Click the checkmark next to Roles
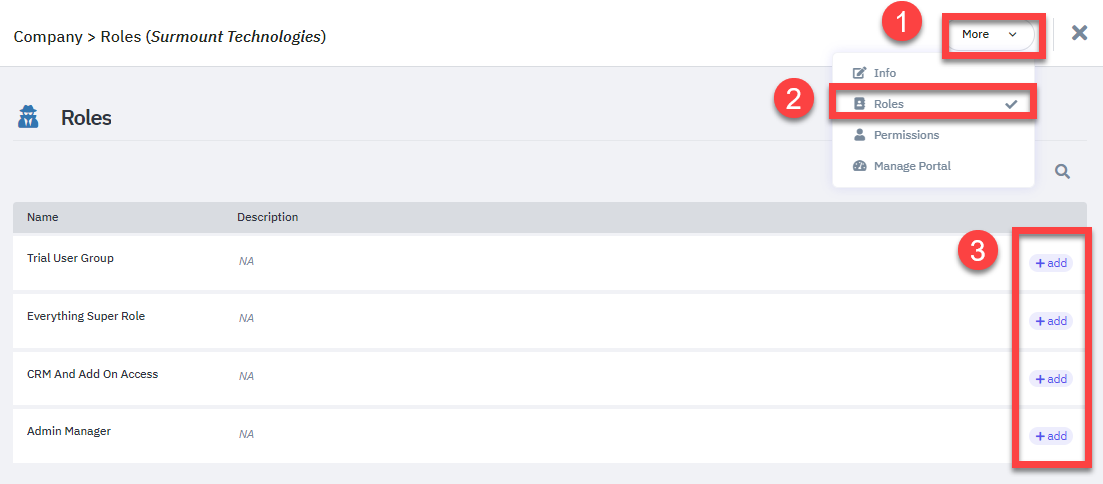The image size is (1103, 484). pyautogui.click(x=1011, y=104)
